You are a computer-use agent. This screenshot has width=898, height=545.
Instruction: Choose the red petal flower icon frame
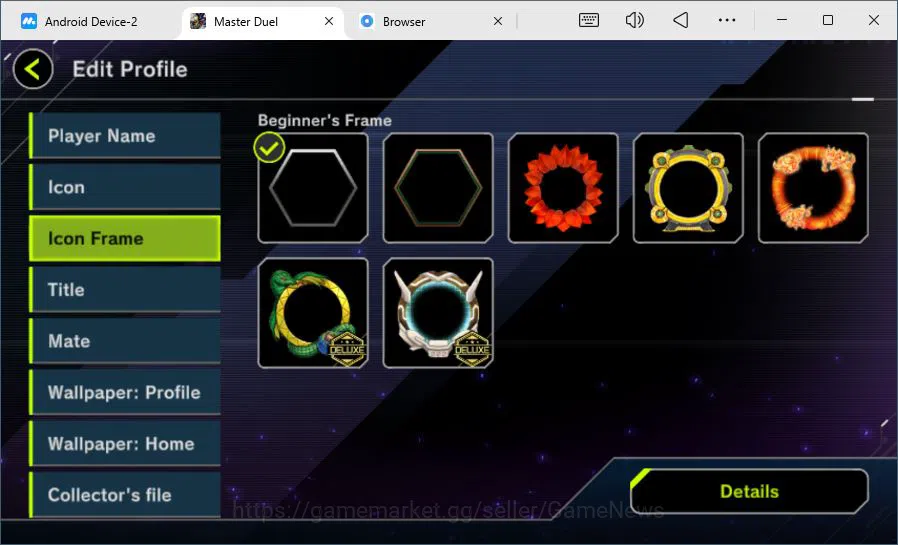pos(563,188)
